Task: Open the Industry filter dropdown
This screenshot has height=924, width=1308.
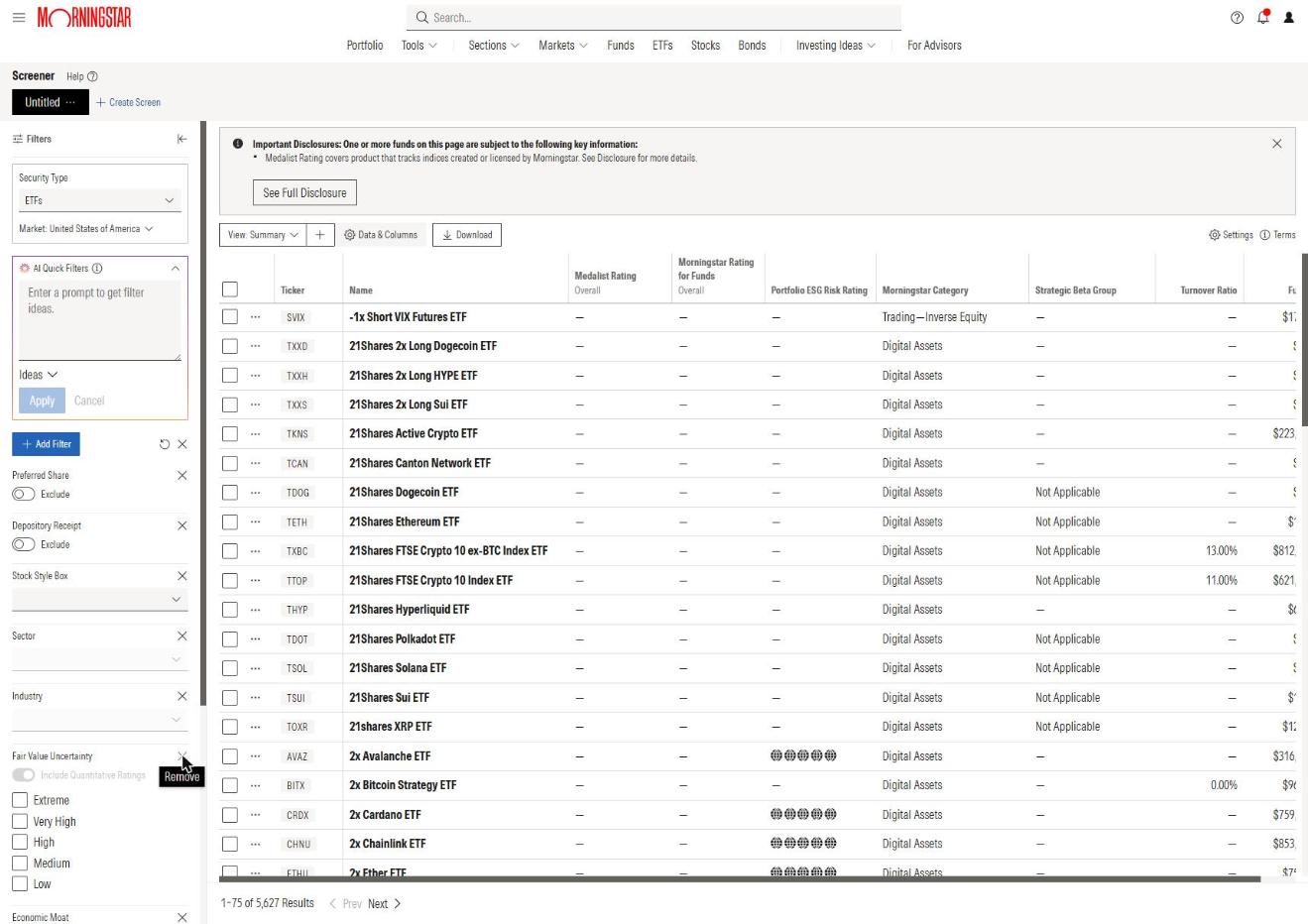Action: (x=100, y=720)
